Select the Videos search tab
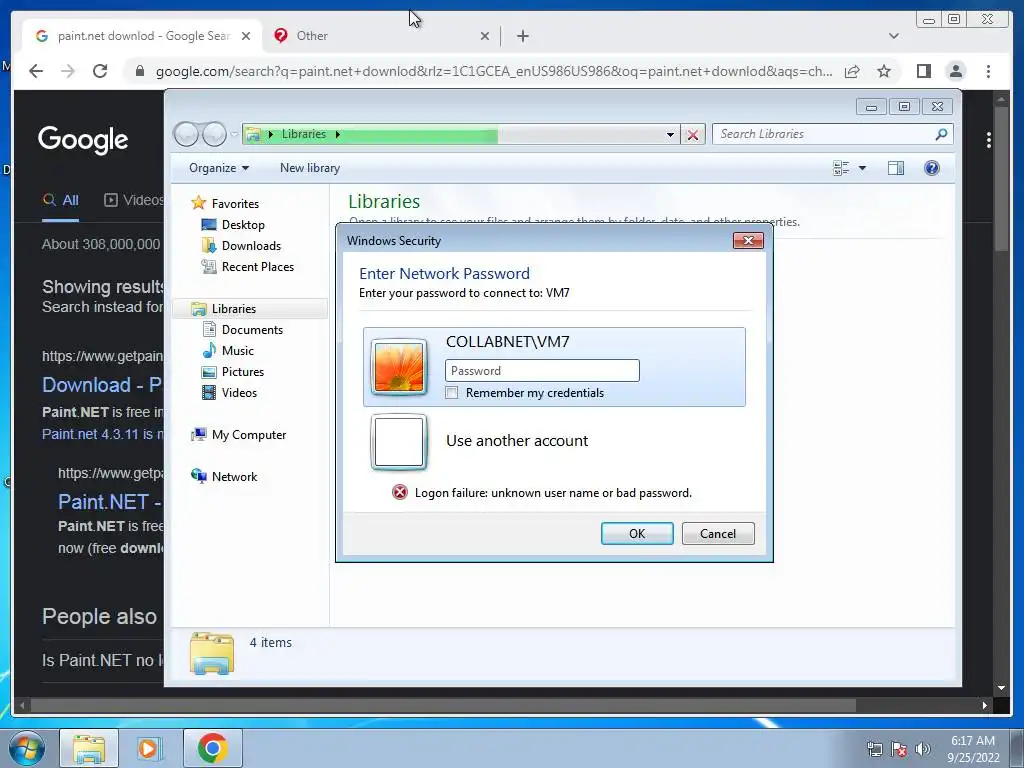 tap(134, 200)
